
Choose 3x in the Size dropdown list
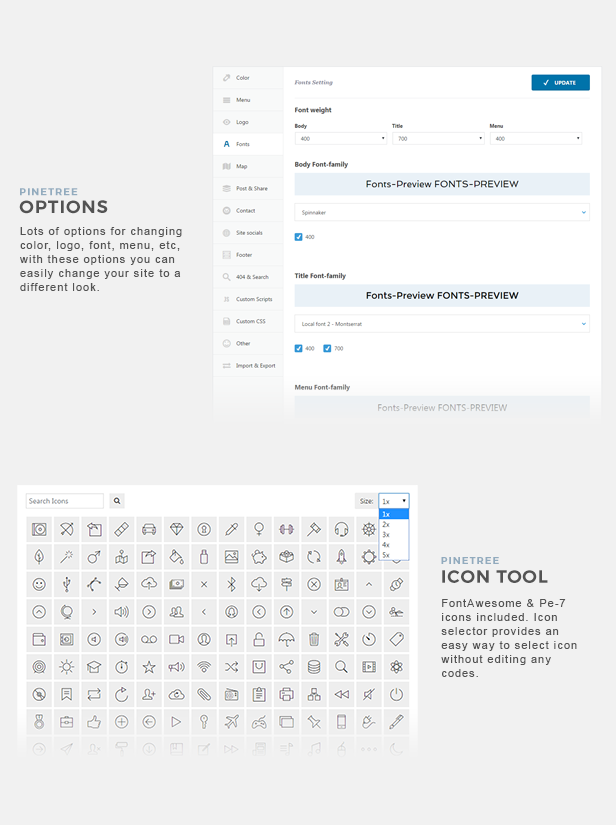[386, 534]
